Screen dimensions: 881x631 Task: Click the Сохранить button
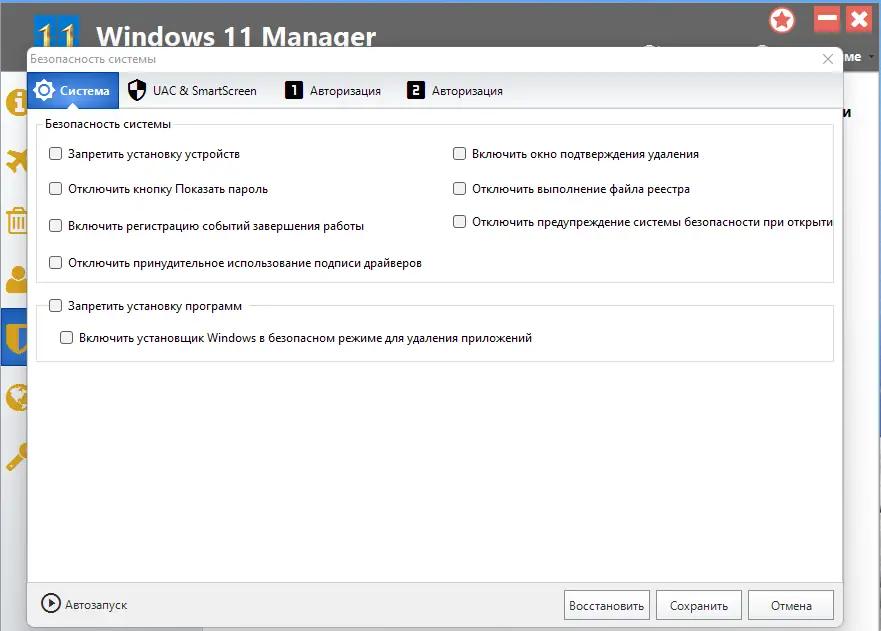click(x=698, y=605)
